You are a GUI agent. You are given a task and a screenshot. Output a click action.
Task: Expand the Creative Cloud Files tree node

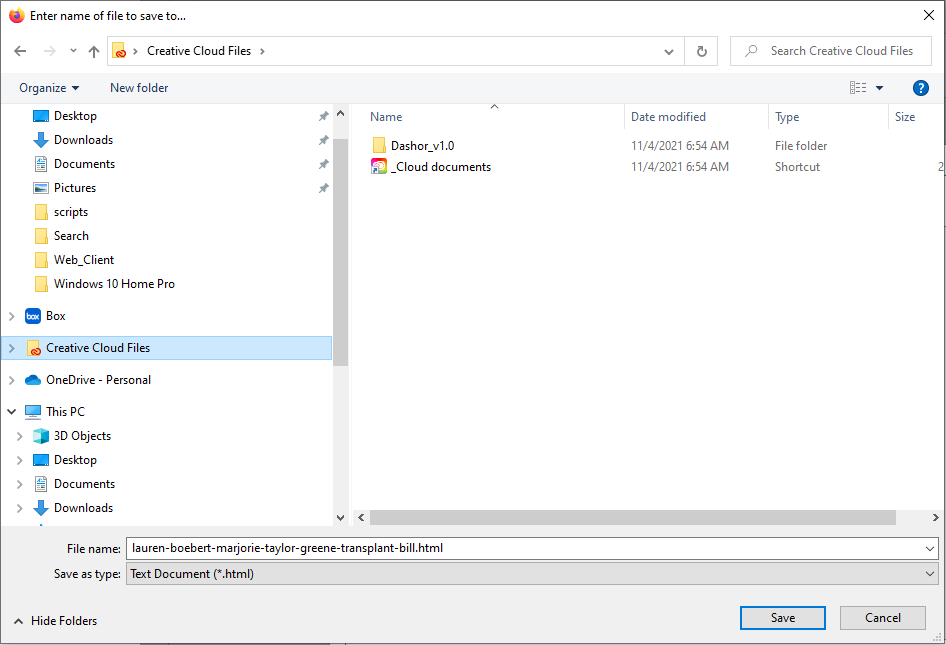[x=12, y=348]
